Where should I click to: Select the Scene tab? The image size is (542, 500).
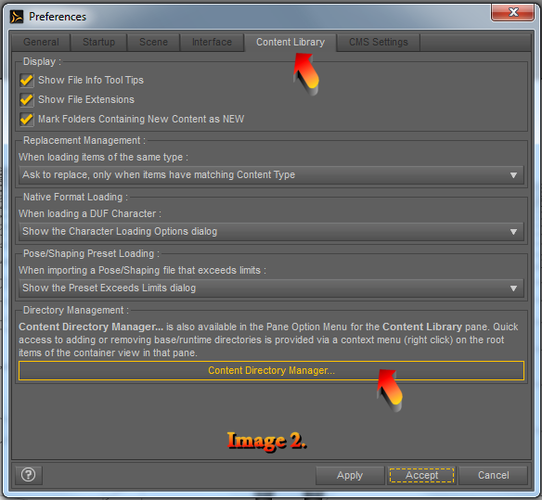(x=153, y=42)
